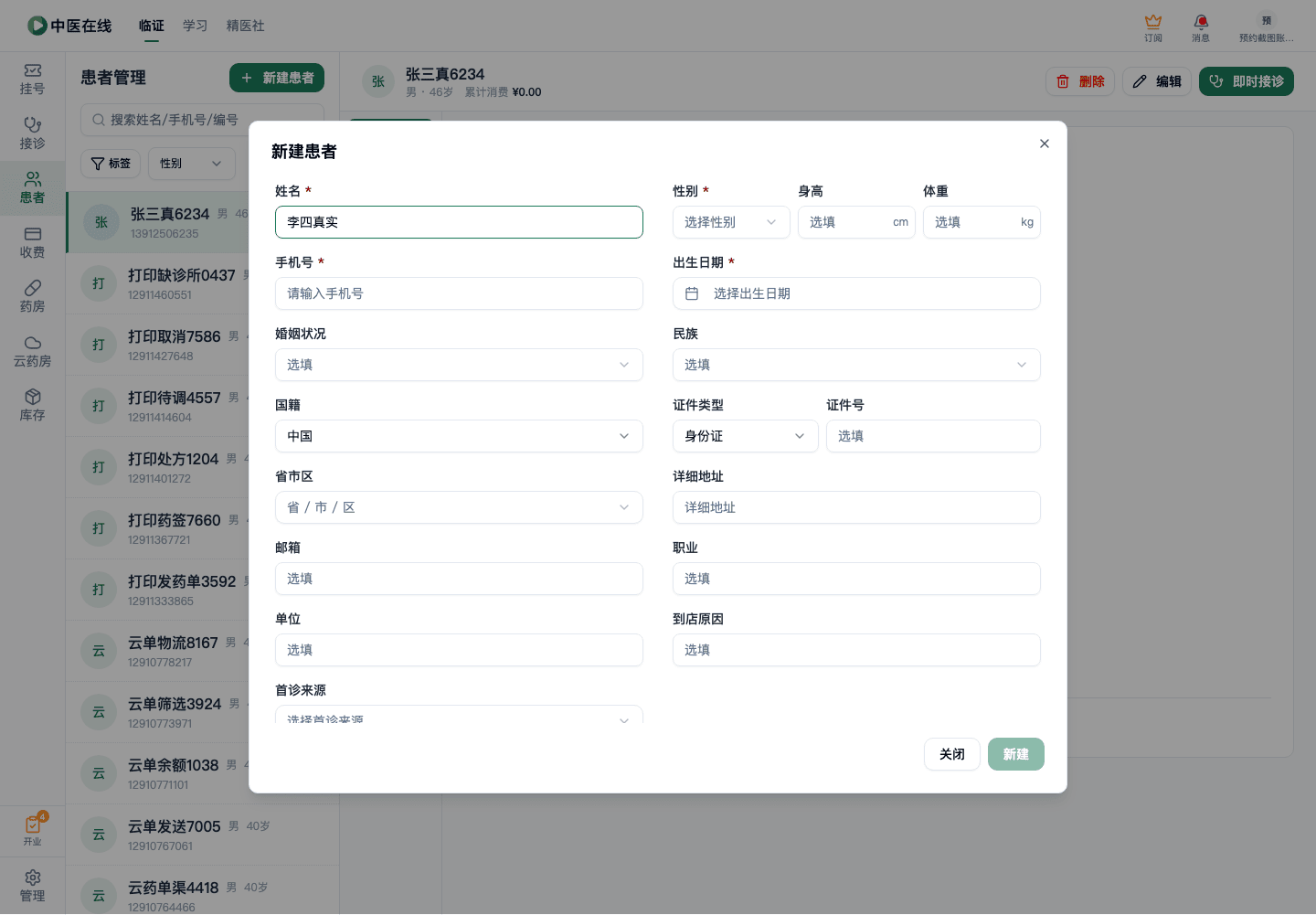Click the 编辑 patient button

[1157, 81]
